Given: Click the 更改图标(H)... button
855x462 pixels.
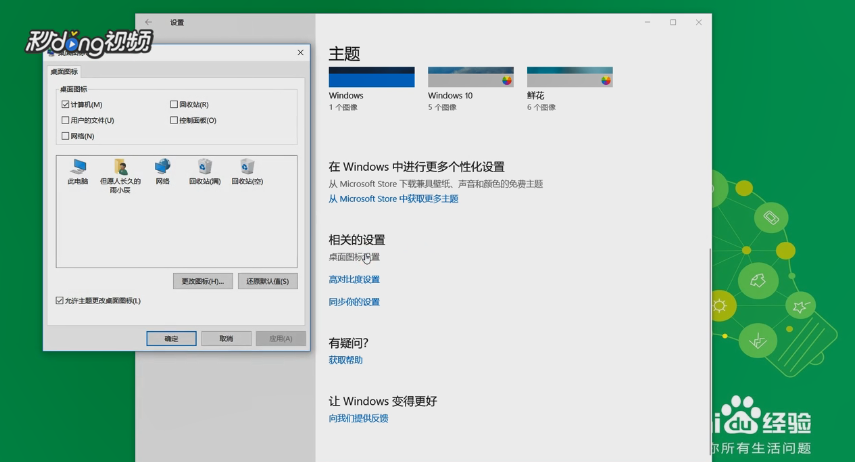Looking at the screenshot, I should click(x=203, y=281).
